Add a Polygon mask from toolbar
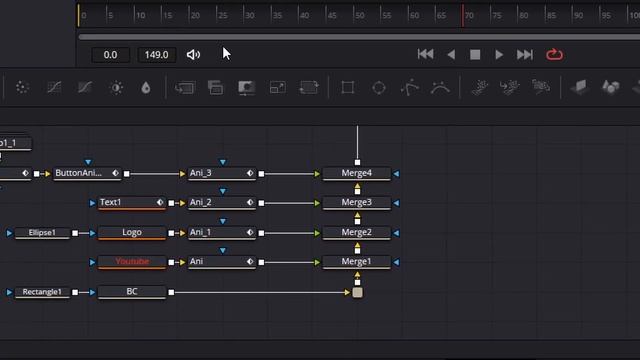 click(x=409, y=87)
